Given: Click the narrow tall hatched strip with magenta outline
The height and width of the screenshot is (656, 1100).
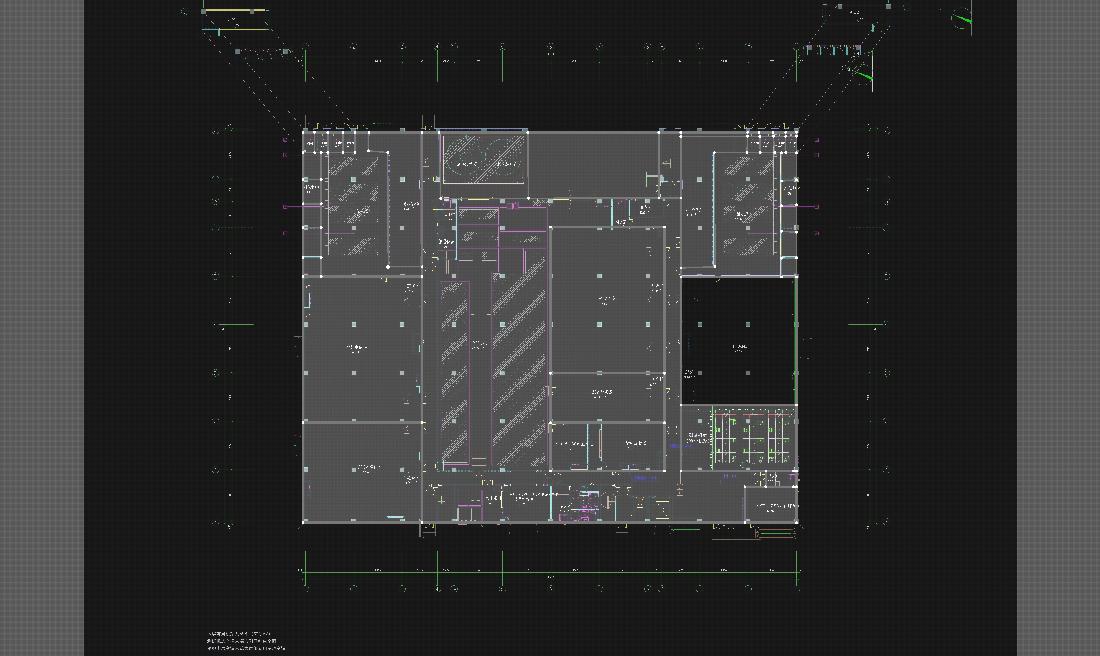Looking at the screenshot, I should point(455,372).
